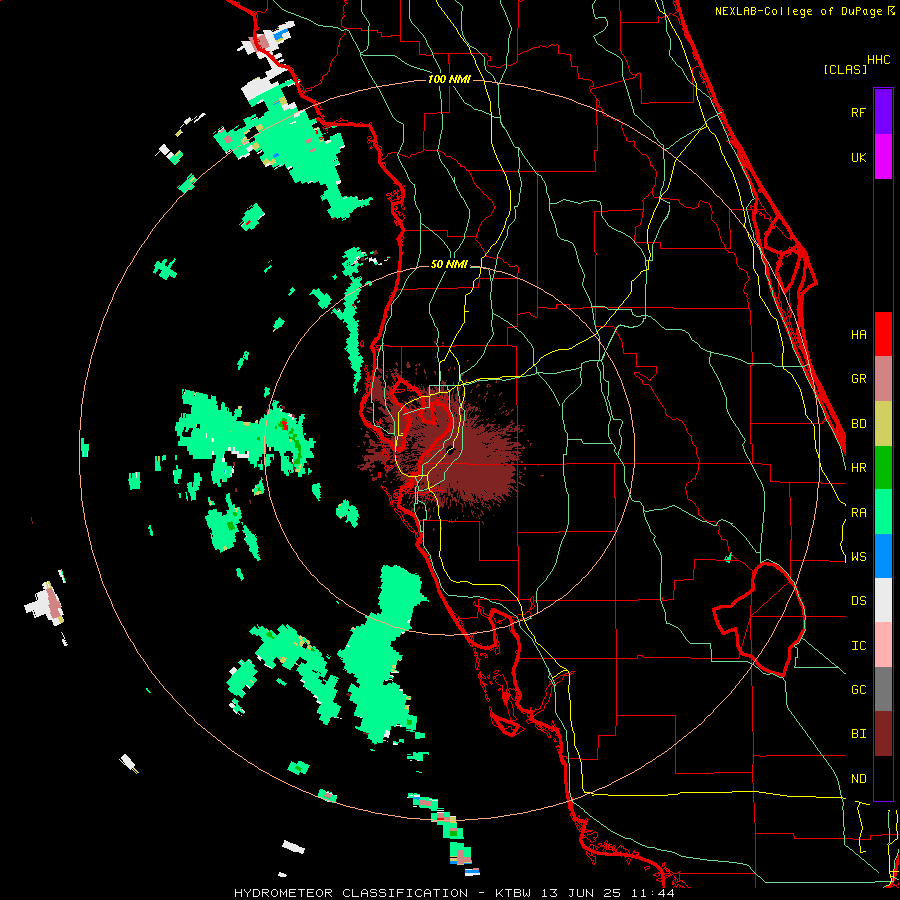Click the HA legend label
The width and height of the screenshot is (900, 900).
click(x=858, y=334)
